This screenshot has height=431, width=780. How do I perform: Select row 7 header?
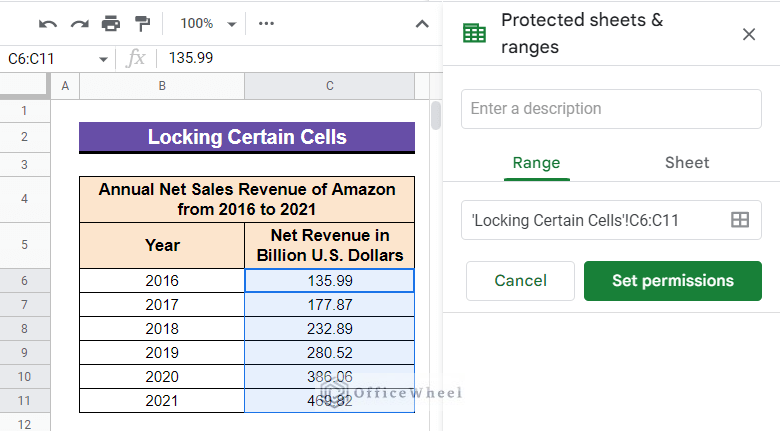pyautogui.click(x=24, y=305)
